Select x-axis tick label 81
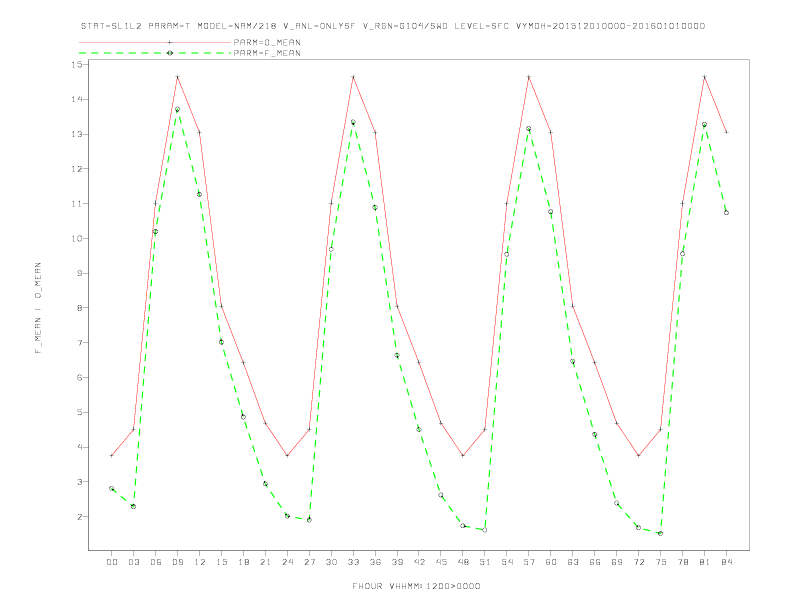 (705, 562)
